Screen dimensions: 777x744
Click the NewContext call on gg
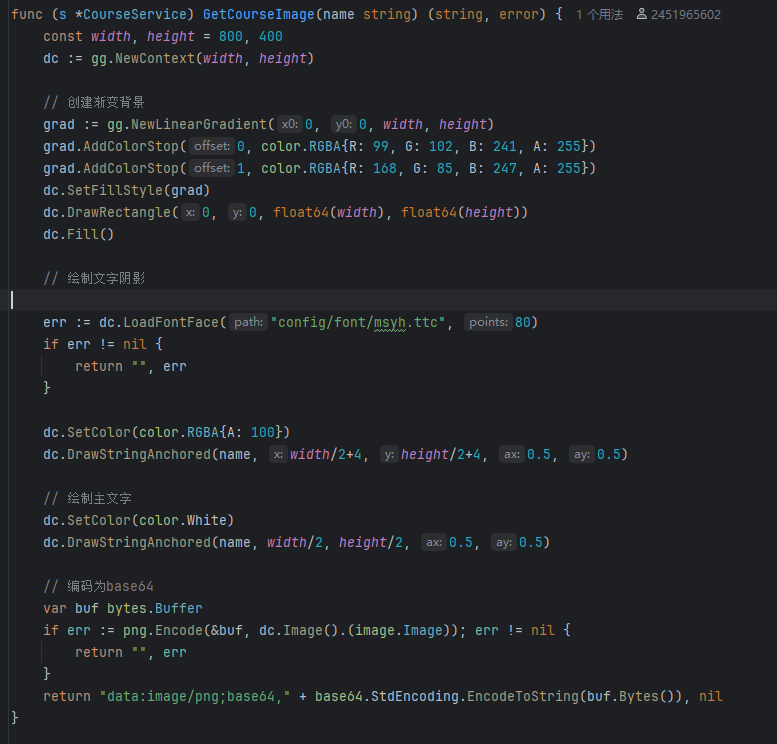155,58
